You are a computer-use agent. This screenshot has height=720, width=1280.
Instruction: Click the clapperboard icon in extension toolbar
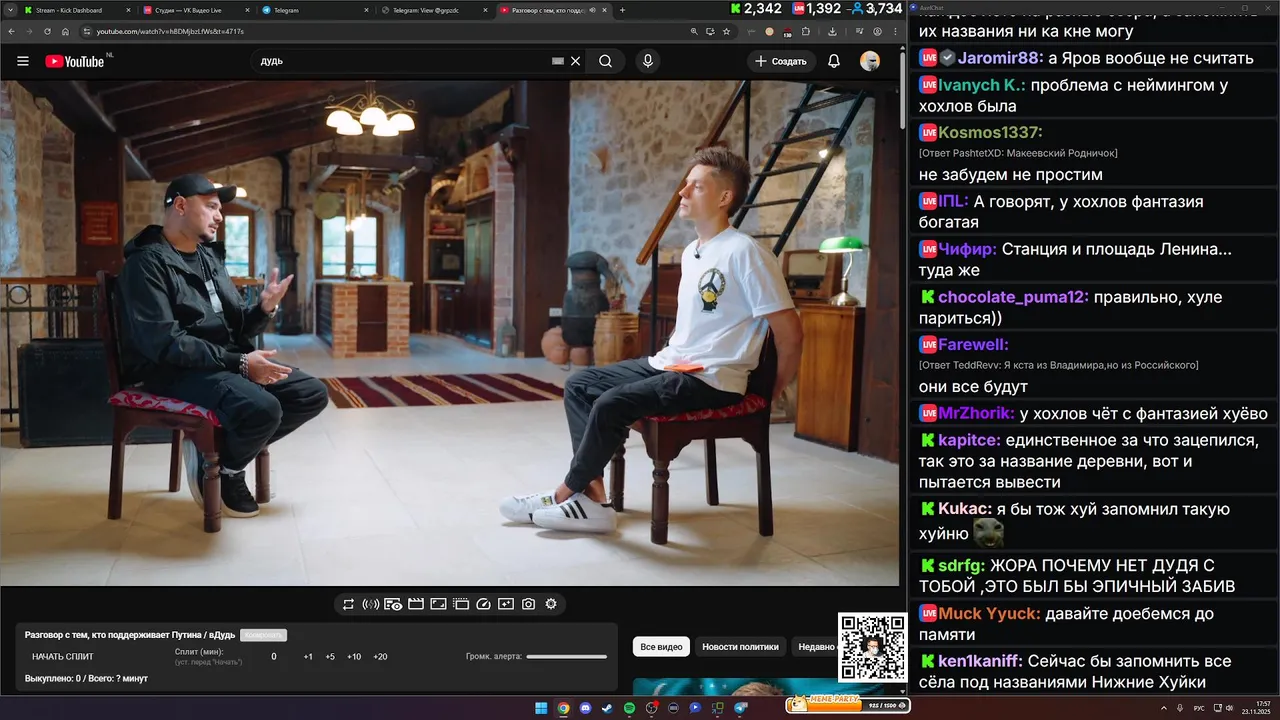(x=416, y=604)
